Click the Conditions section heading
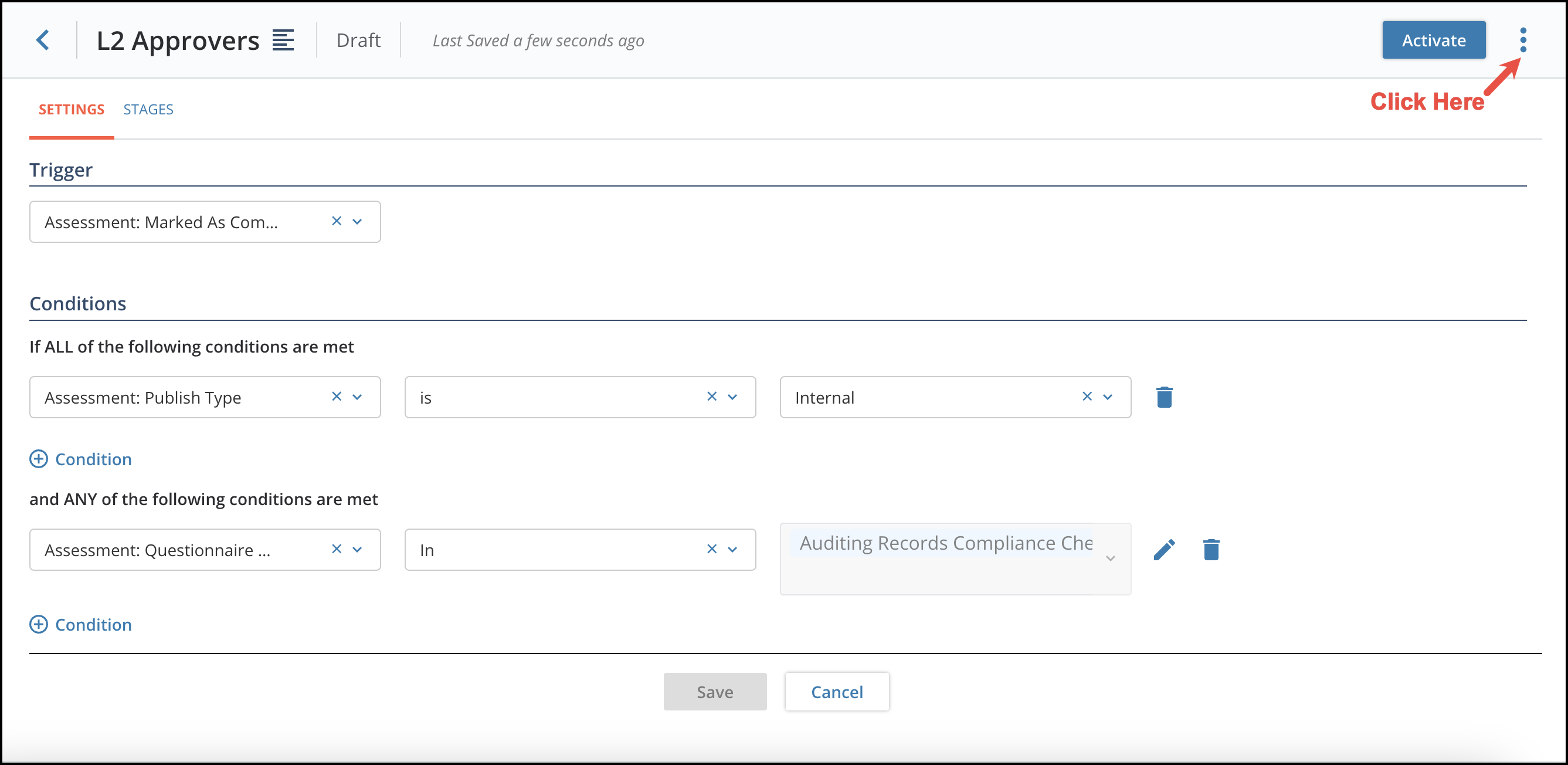This screenshot has width=1568, height=765. (x=78, y=303)
